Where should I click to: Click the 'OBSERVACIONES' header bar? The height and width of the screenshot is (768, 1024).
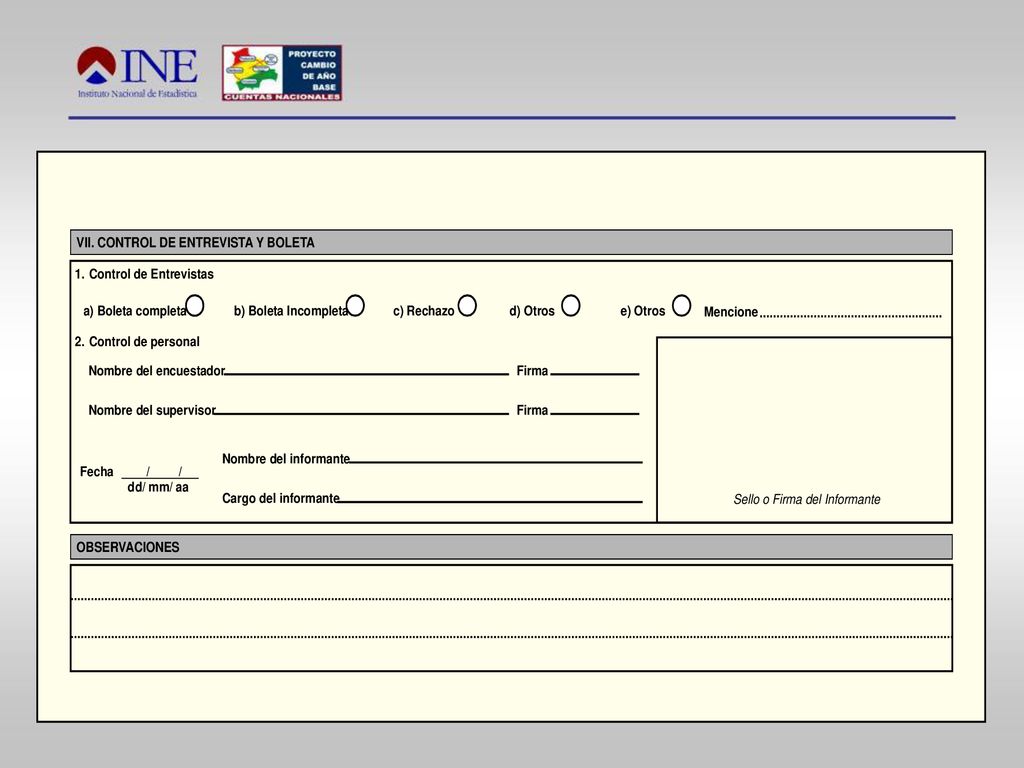point(511,547)
